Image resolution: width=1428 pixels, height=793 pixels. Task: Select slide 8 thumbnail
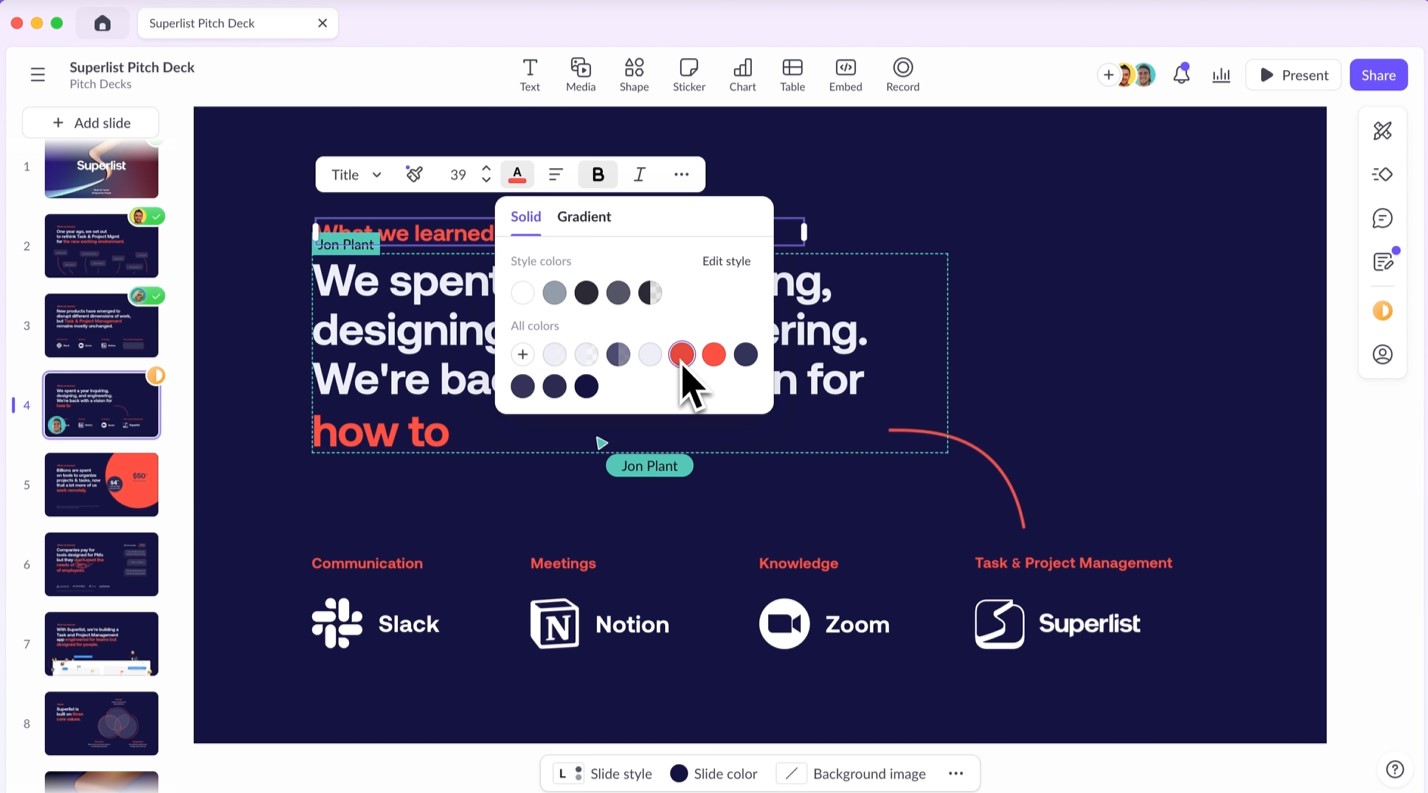tap(101, 723)
